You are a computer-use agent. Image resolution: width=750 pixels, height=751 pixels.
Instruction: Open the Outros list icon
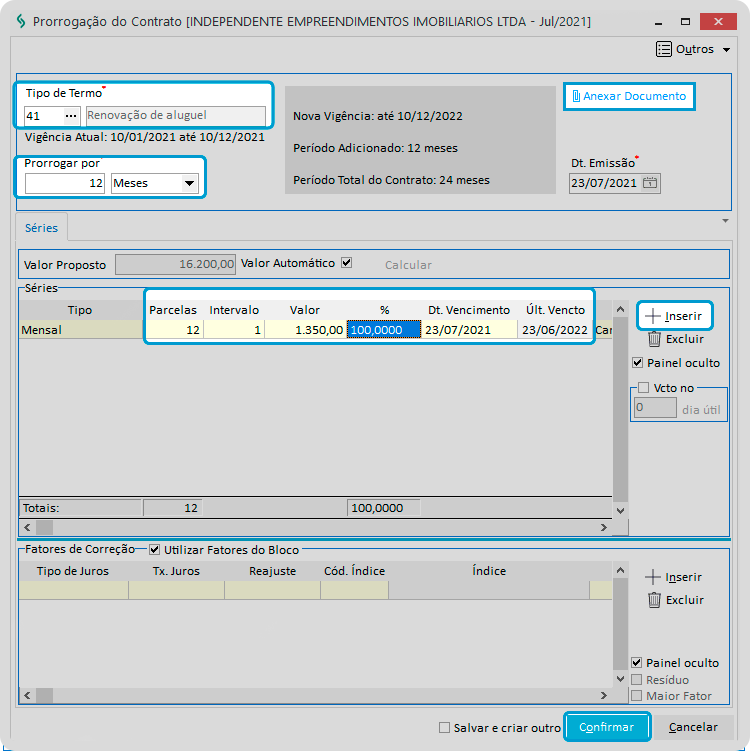663,49
